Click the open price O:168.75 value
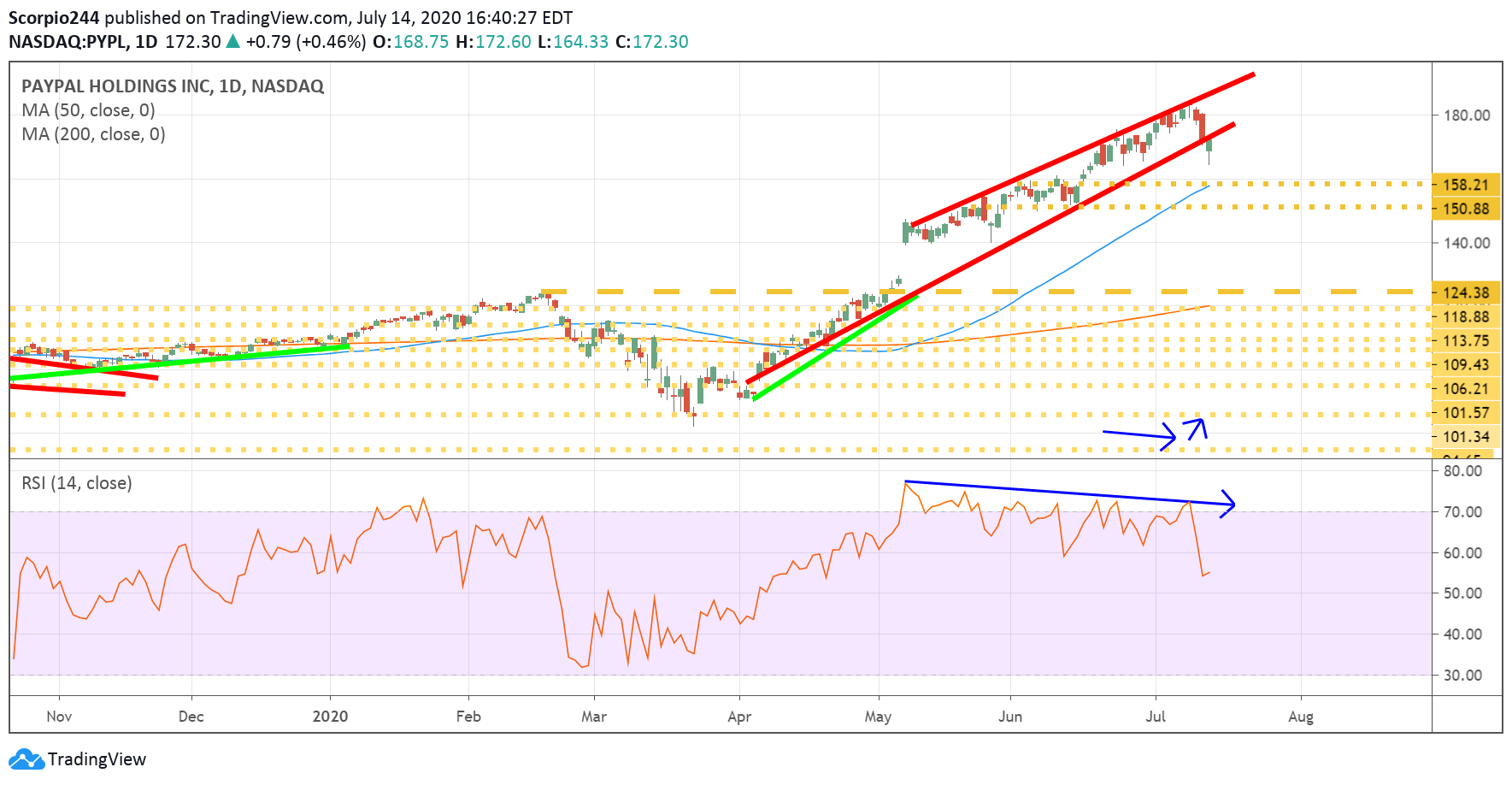Image resolution: width=1512 pixels, height=785 pixels. 411,42
